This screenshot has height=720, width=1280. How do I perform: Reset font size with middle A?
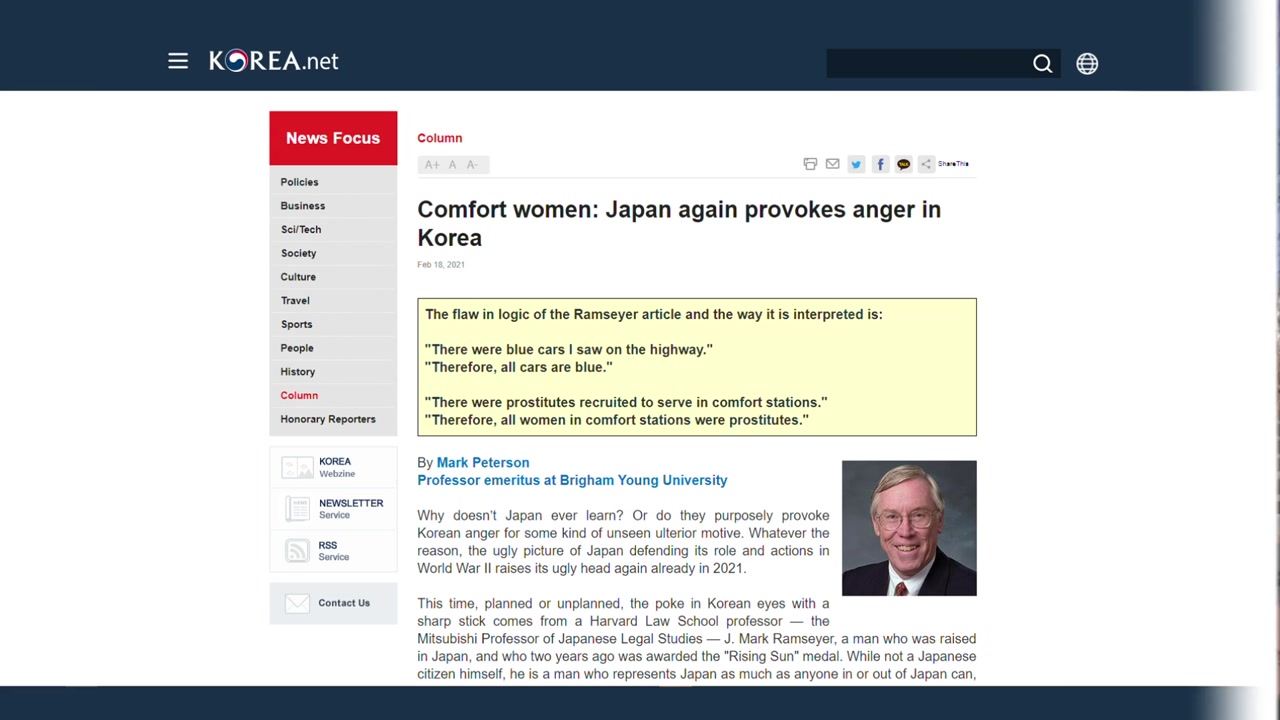coord(452,165)
